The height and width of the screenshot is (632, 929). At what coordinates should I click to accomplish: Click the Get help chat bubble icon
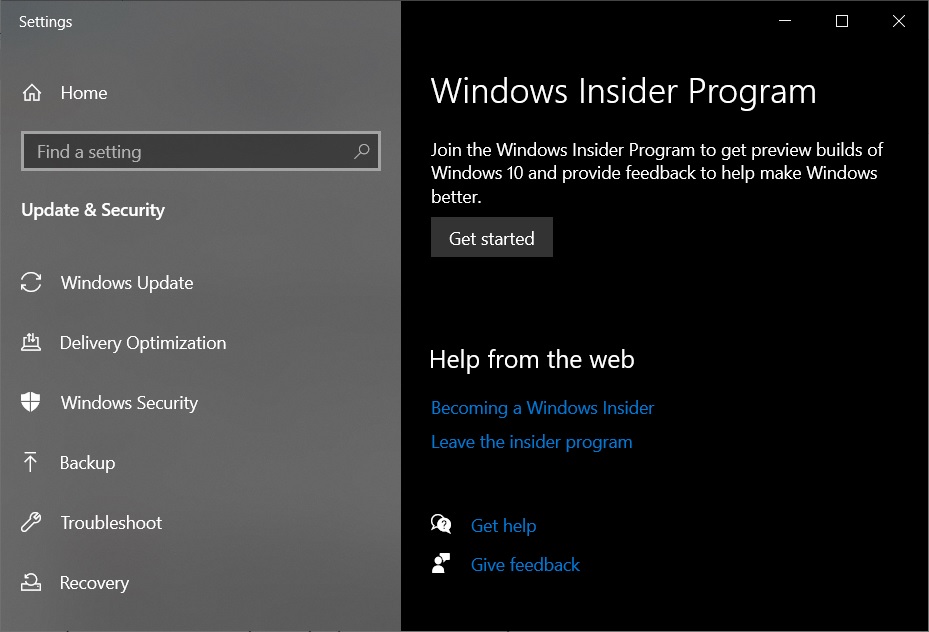pos(441,524)
